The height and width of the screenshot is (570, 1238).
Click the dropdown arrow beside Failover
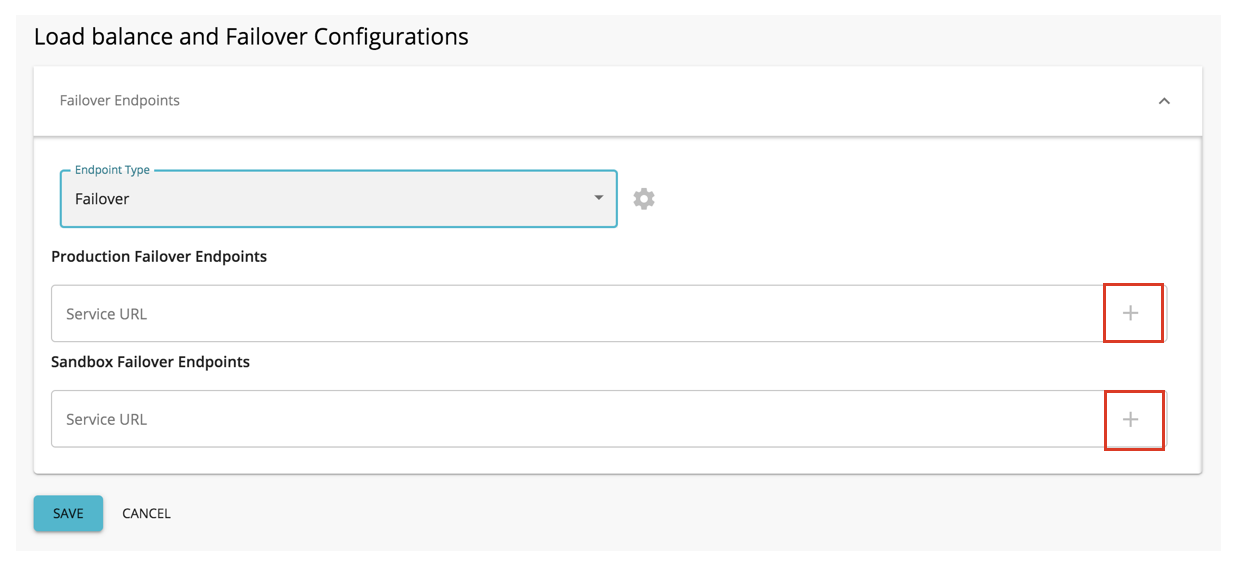[598, 198]
